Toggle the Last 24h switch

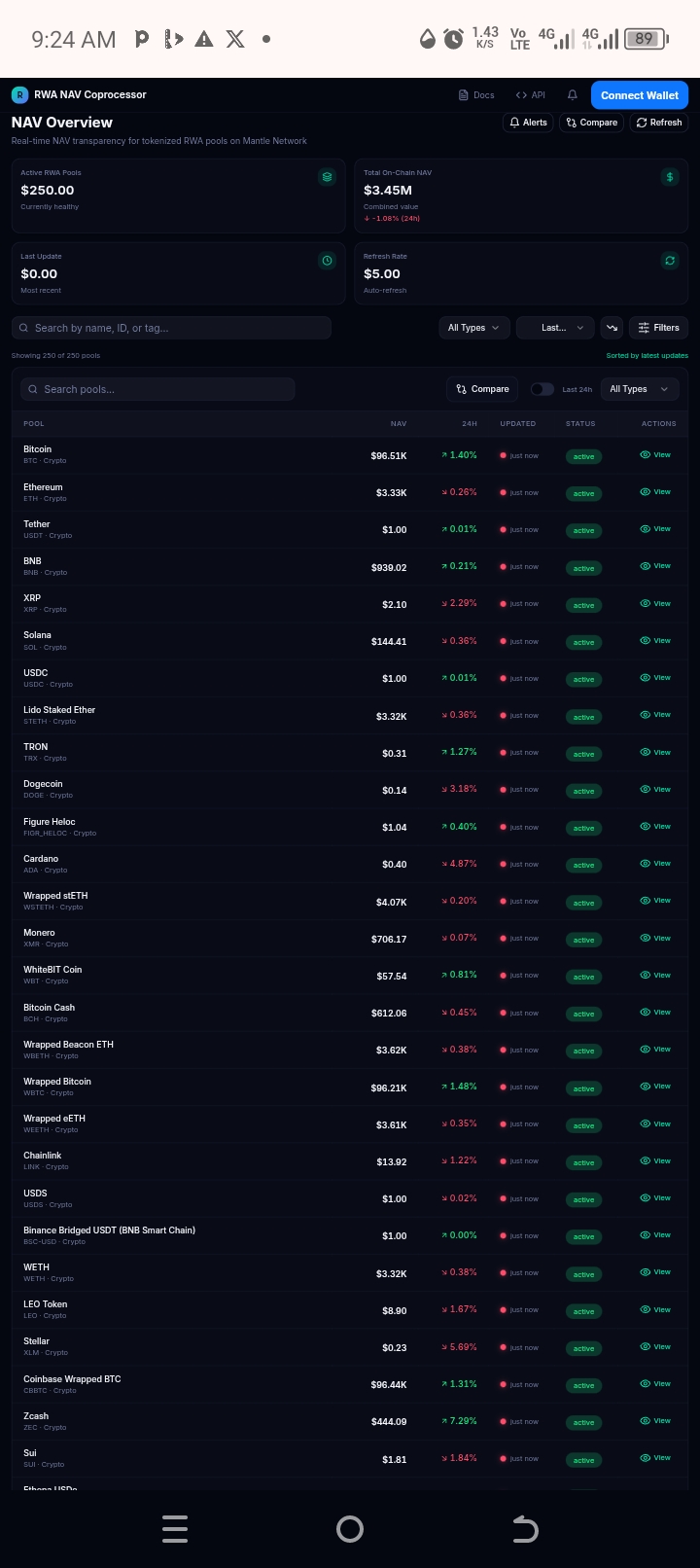(542, 389)
